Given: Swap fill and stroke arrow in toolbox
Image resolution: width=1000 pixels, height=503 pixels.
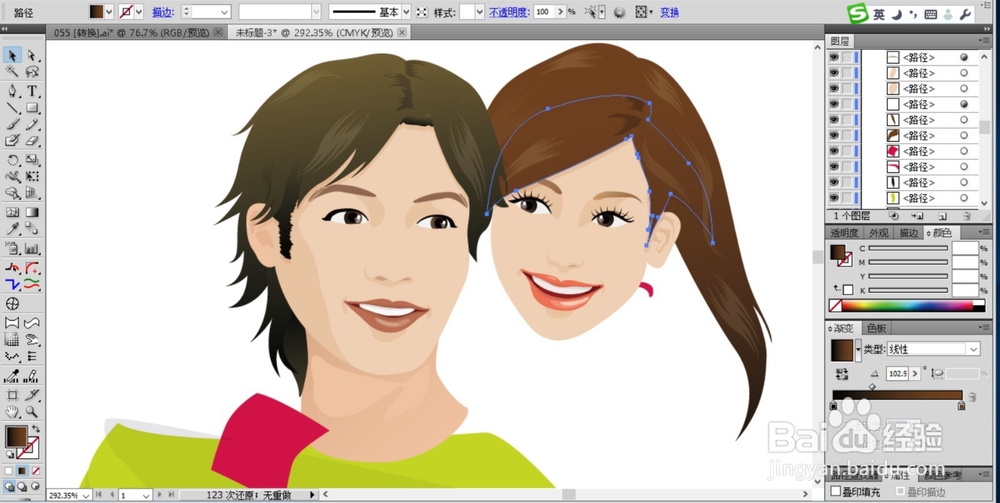Looking at the screenshot, I should [36, 429].
